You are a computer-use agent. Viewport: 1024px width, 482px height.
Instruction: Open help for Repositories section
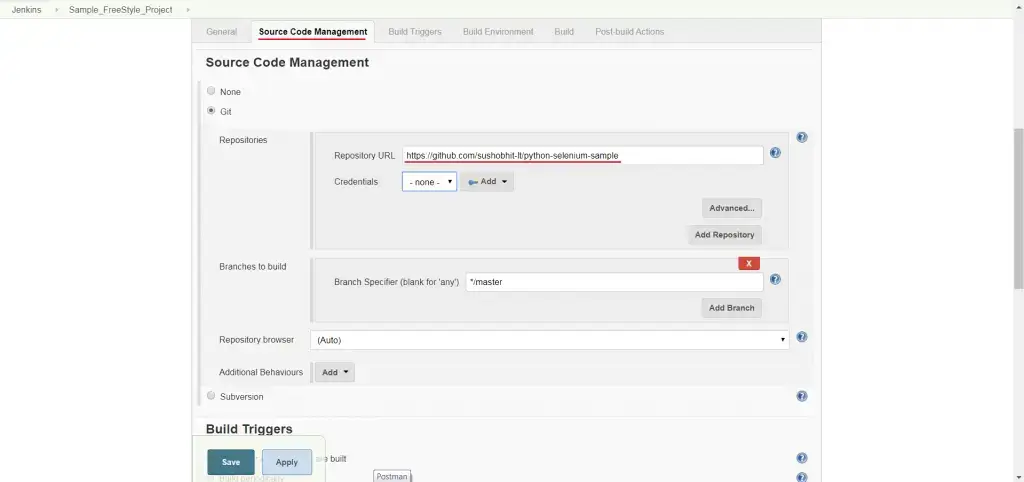click(801, 138)
